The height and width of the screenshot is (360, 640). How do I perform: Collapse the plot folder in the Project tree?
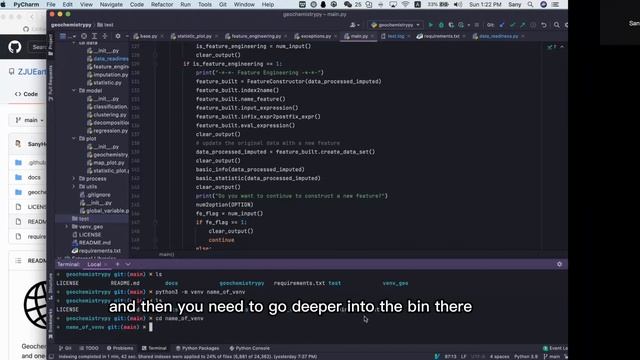[x=74, y=138]
